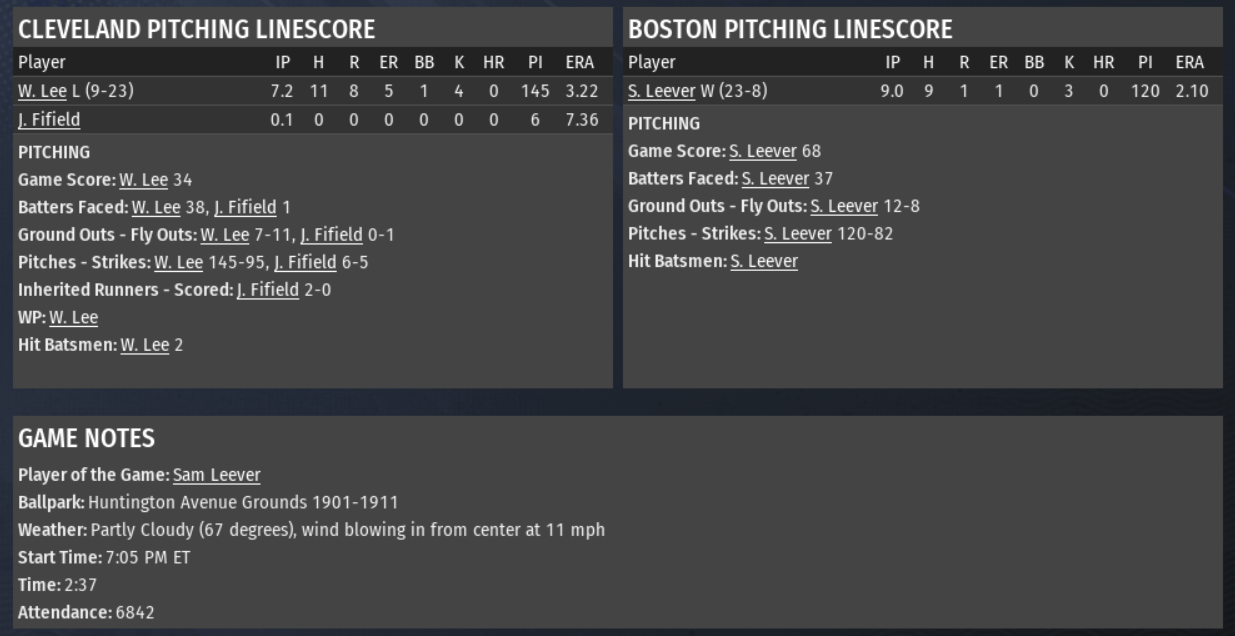Click W. Lee in Ground Outs - Fly Outs
Screen dimensions: 1235x636
click(224, 235)
